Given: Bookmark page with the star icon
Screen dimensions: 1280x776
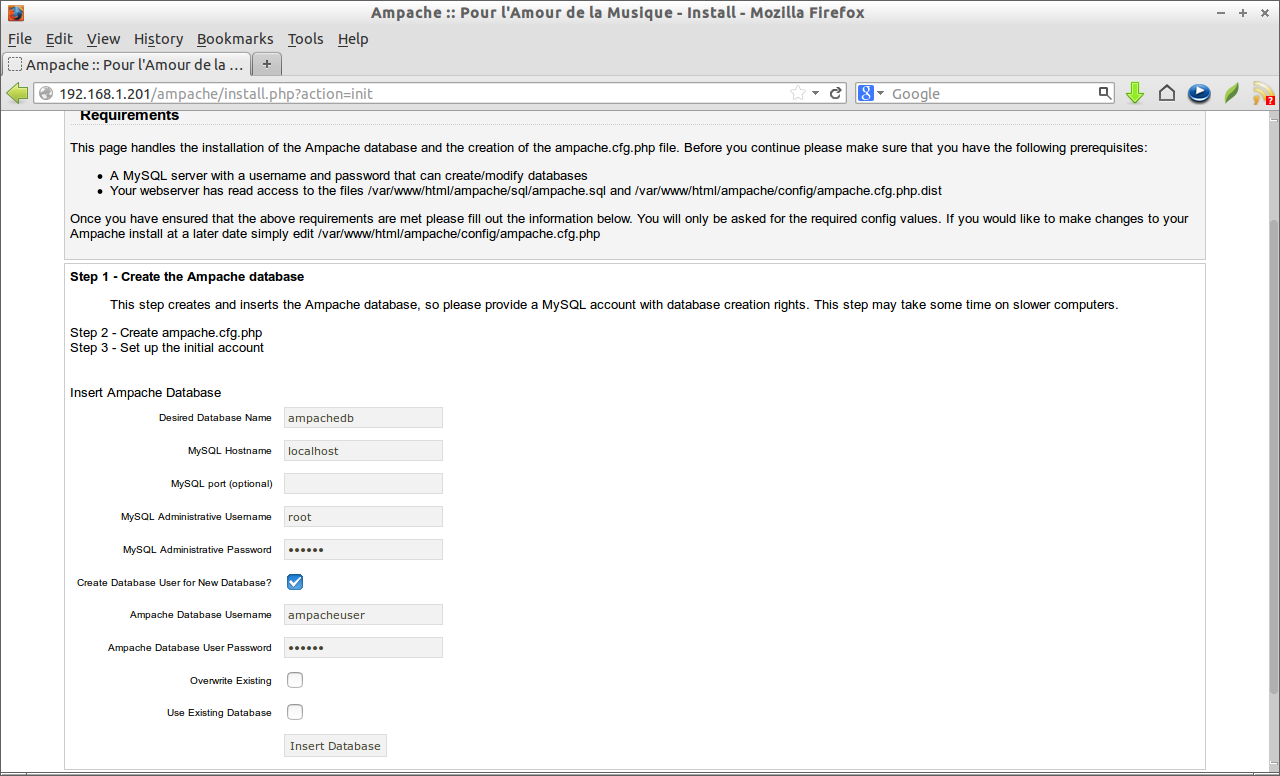Looking at the screenshot, I should tap(798, 93).
